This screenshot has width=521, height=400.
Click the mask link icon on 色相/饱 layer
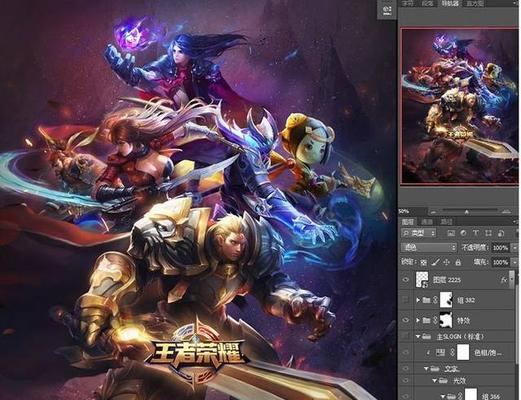click(x=452, y=352)
